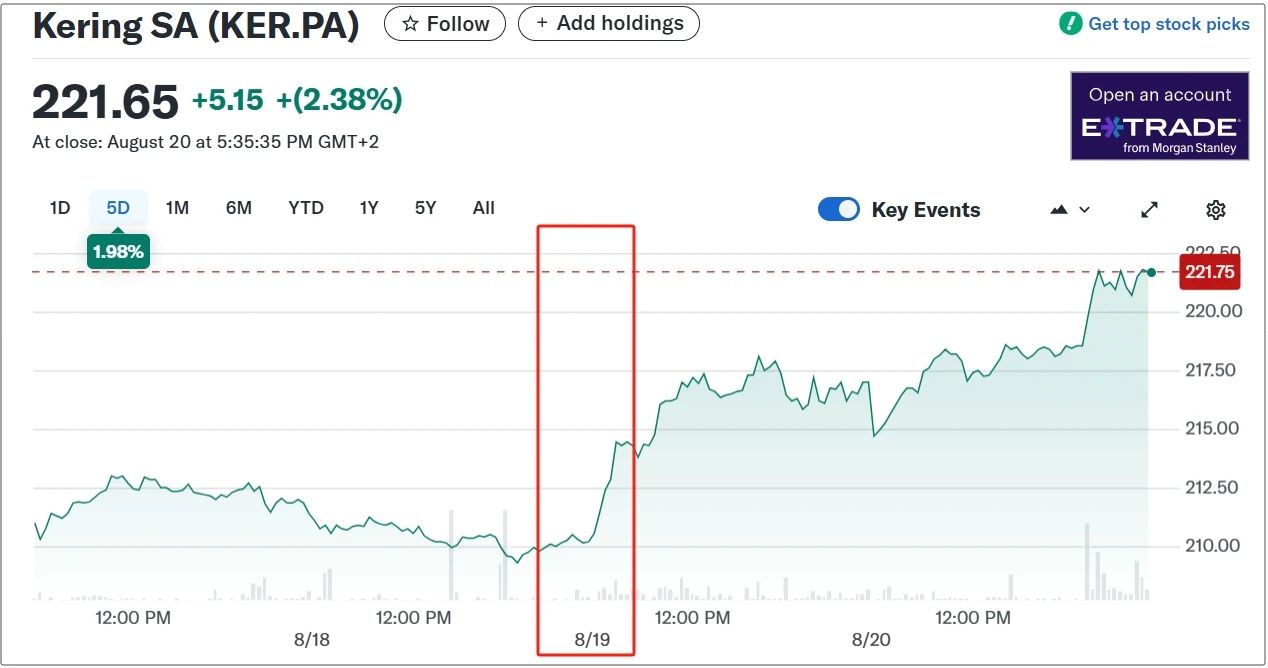Click the Add holdings button
This screenshot has height=668, width=1268.
(608, 24)
